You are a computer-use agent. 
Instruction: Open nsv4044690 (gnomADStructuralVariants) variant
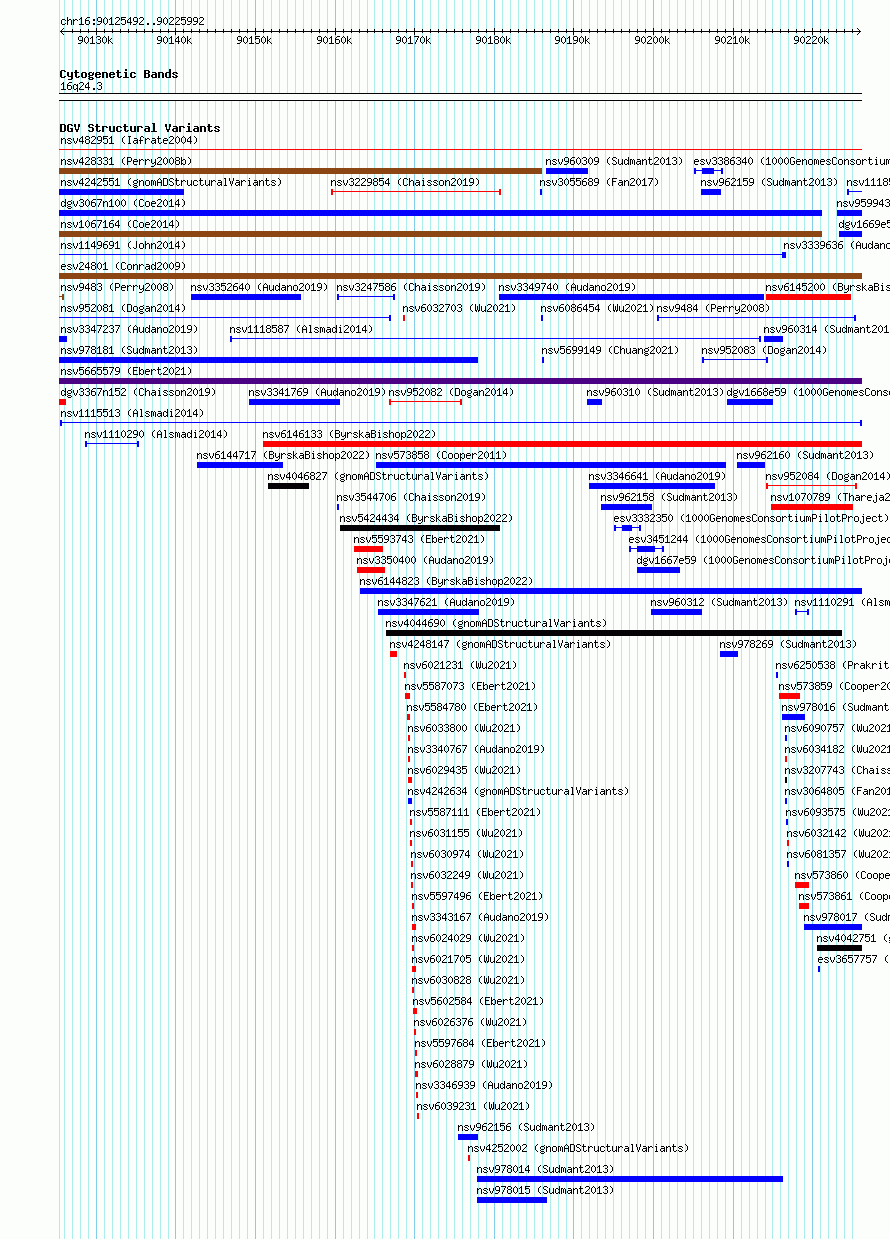tap(497, 623)
